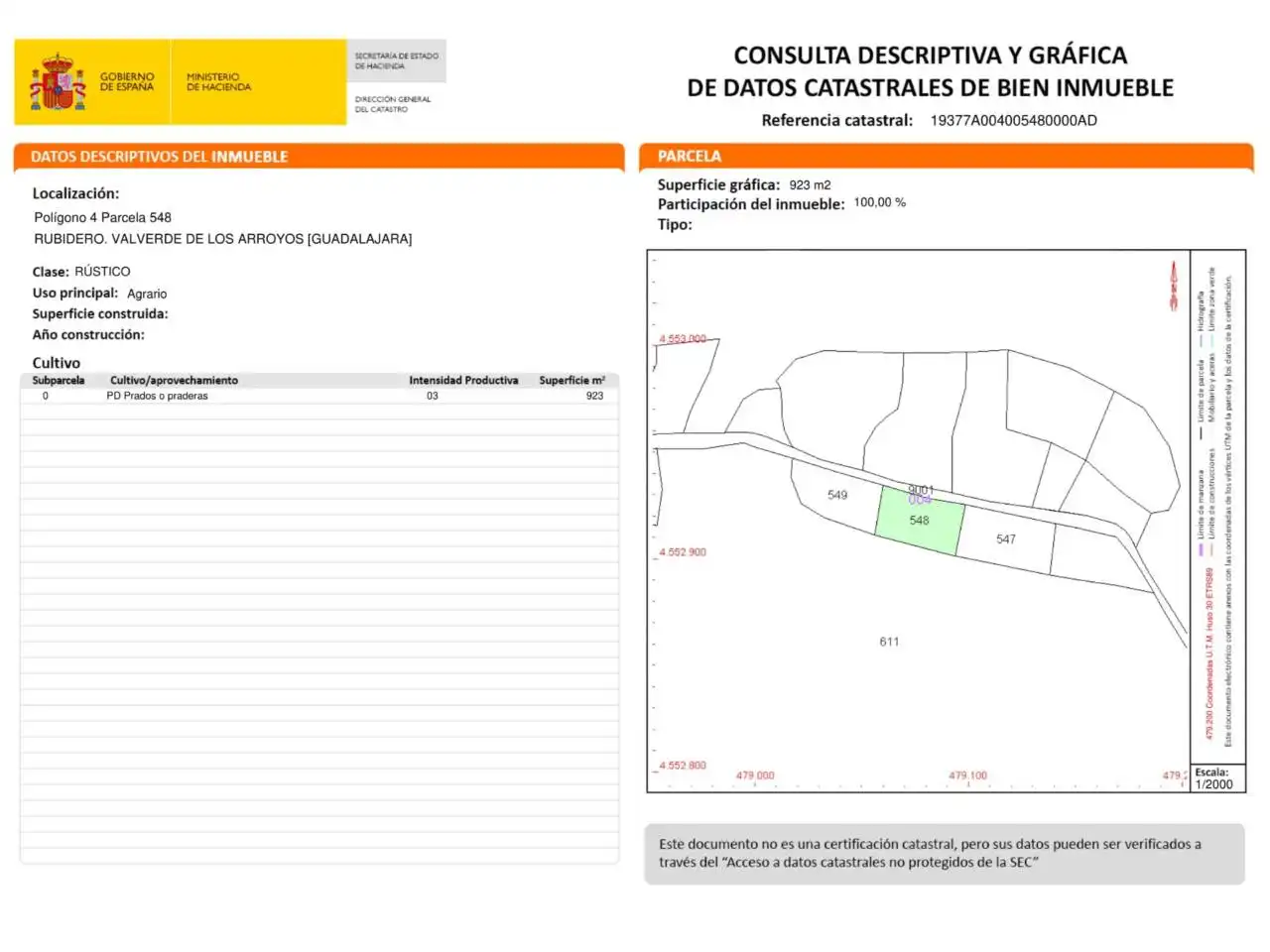Image resolution: width=1270 pixels, height=952 pixels.
Task: Click the 'Referencia catastral:' label
Action: (836, 120)
